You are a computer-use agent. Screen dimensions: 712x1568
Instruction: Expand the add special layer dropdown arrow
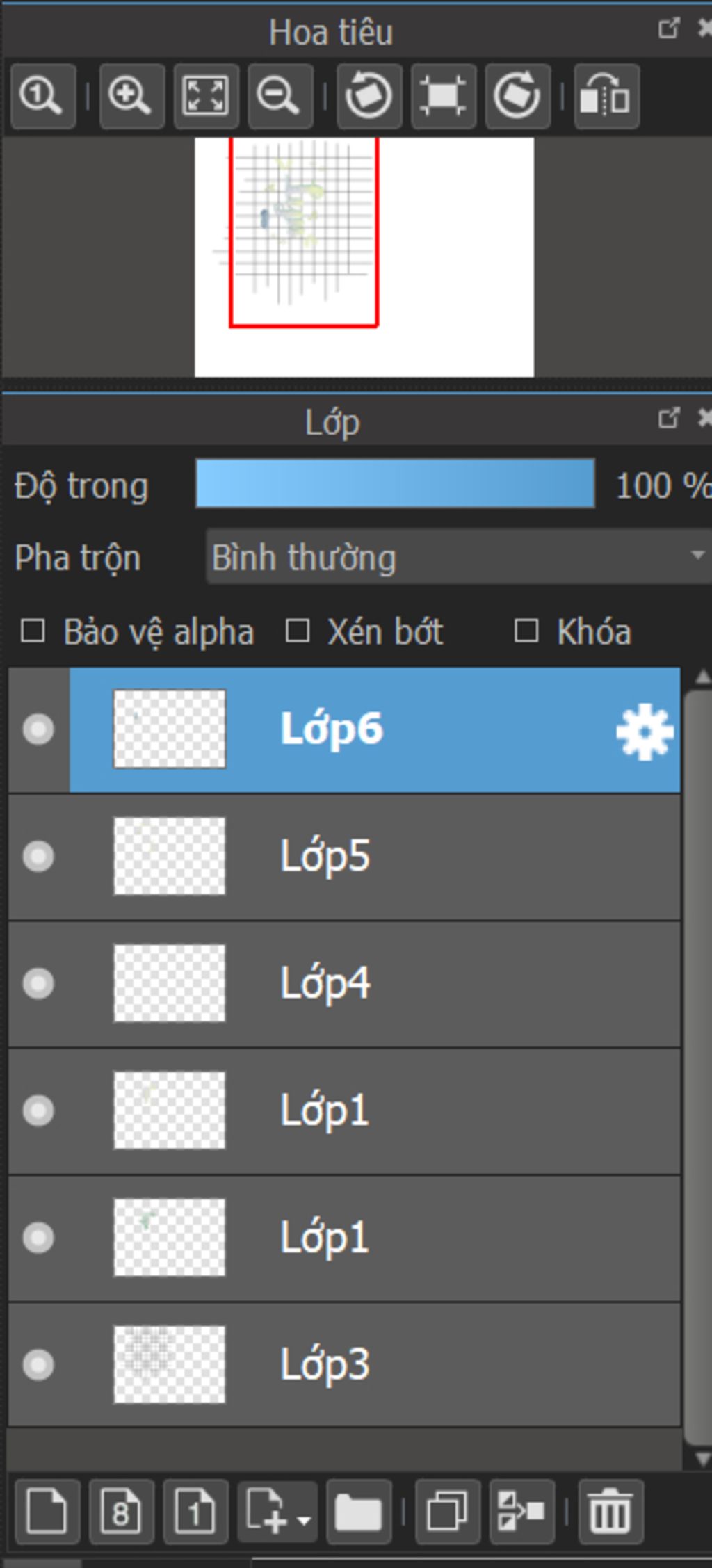(x=304, y=1520)
